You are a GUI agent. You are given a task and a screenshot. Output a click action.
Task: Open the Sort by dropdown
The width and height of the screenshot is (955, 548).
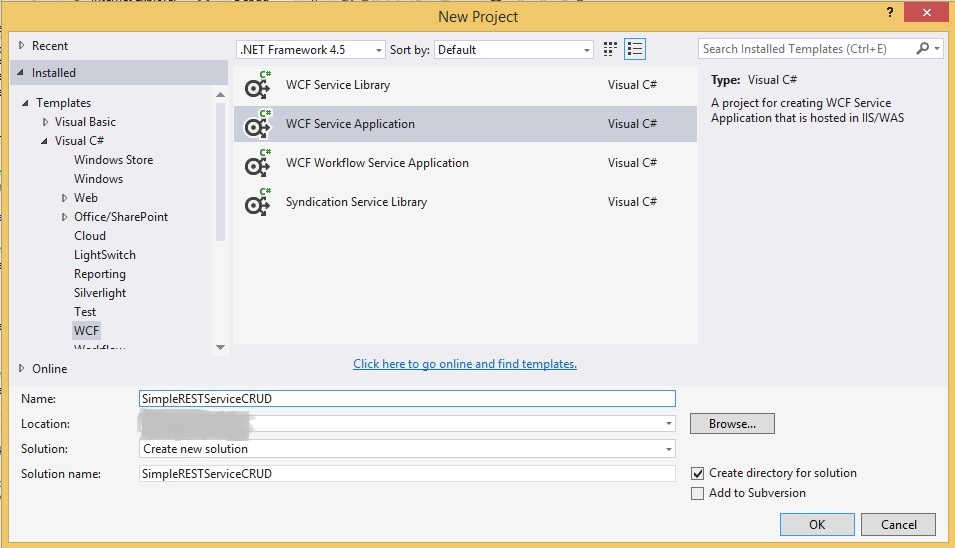(515, 49)
